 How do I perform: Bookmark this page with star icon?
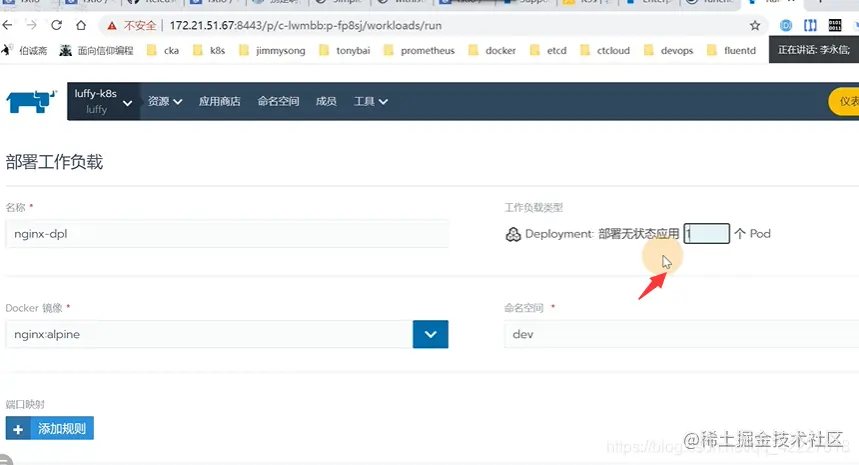(755, 25)
